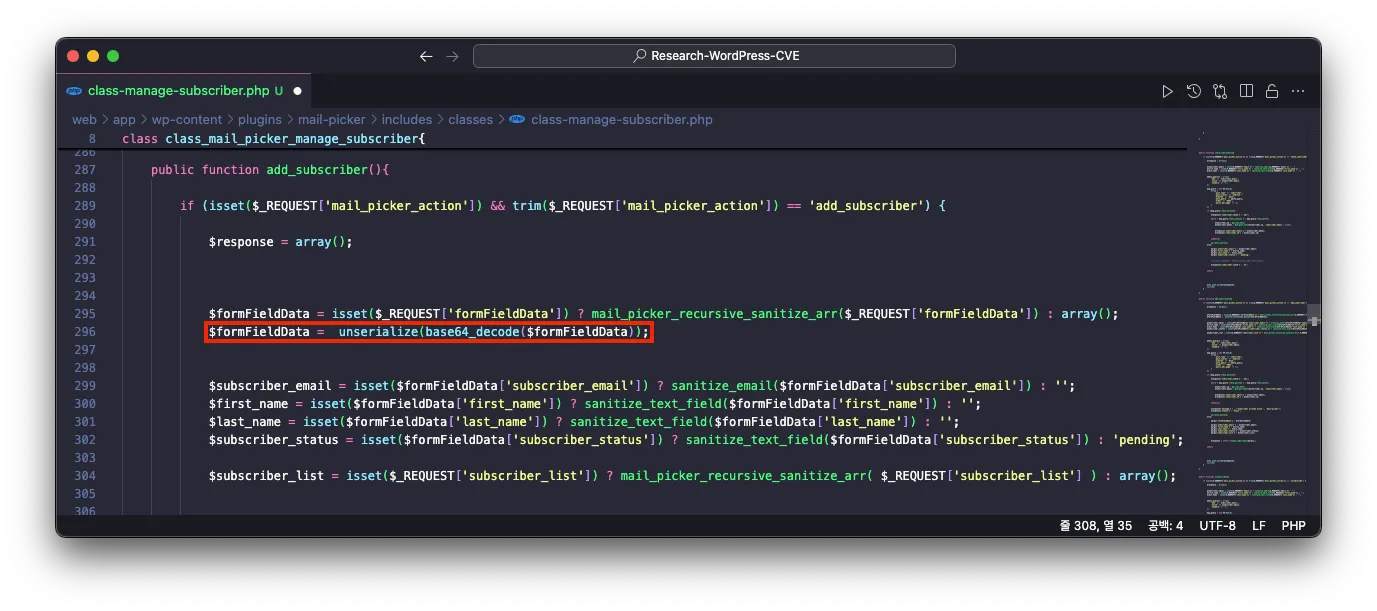This screenshot has height=611, width=1377.
Task: Open the 'includes' breadcrumb
Action: tap(407, 119)
